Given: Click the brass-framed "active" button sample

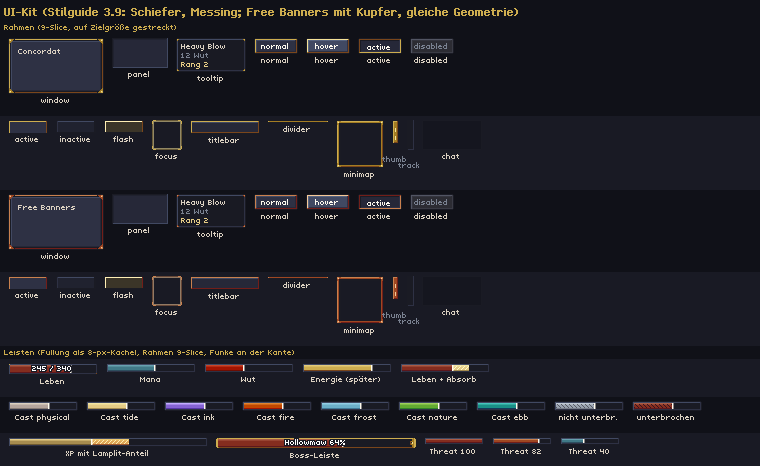Looking at the screenshot, I should click(380, 46).
